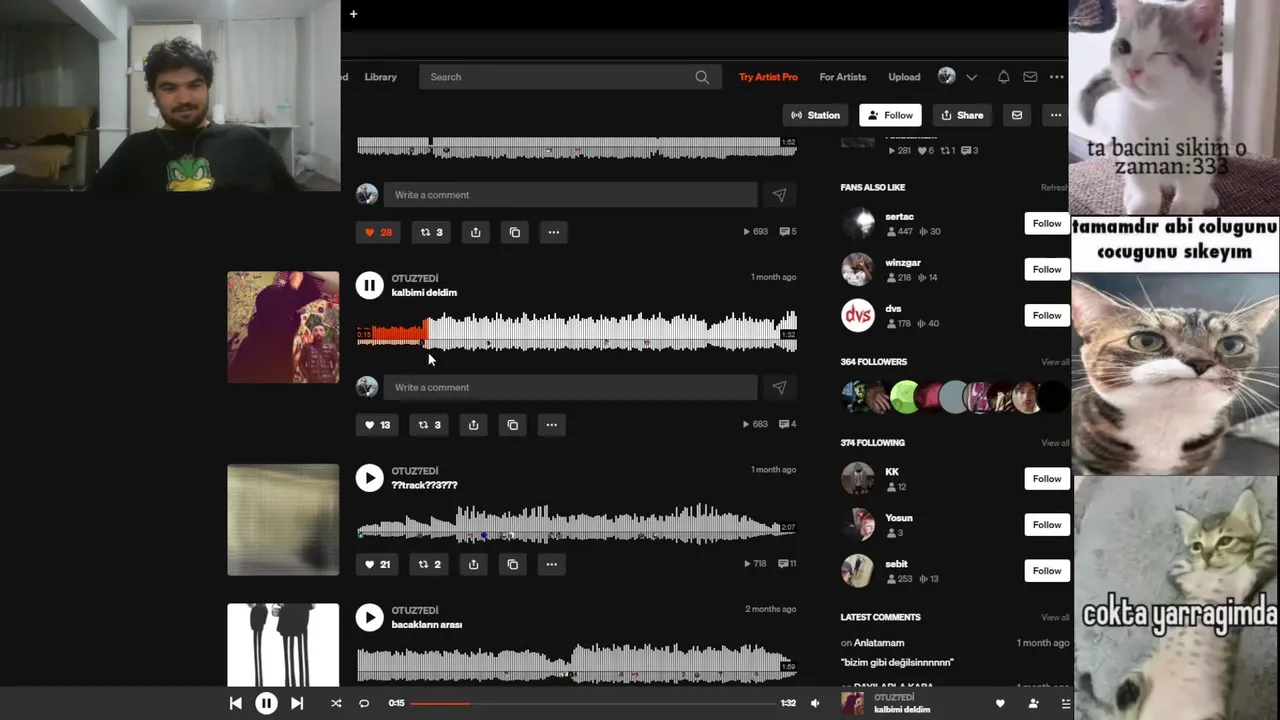Like kalbimi deldim with 13 likes

pyautogui.click(x=377, y=425)
